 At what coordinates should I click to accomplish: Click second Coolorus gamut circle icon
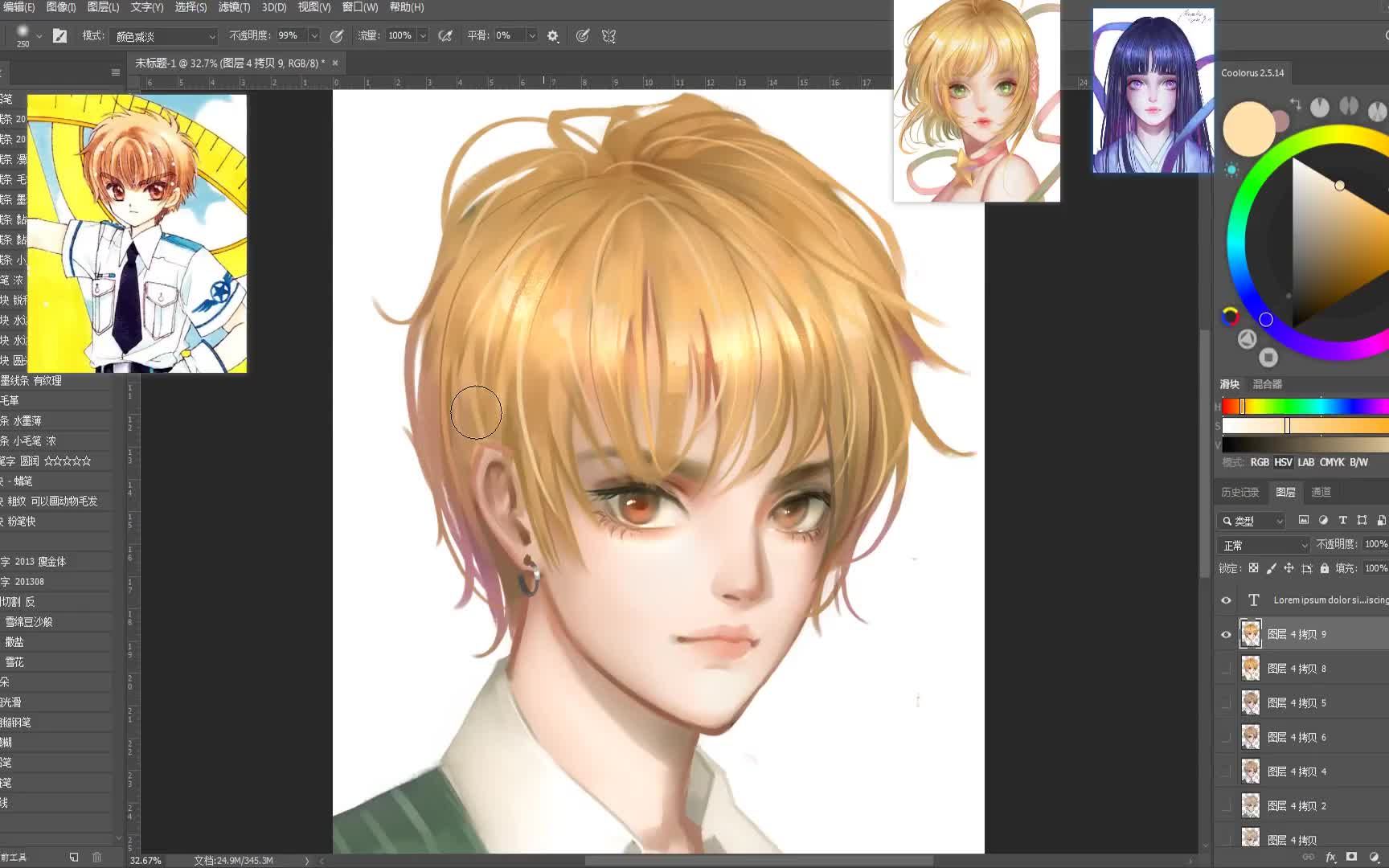[1349, 107]
